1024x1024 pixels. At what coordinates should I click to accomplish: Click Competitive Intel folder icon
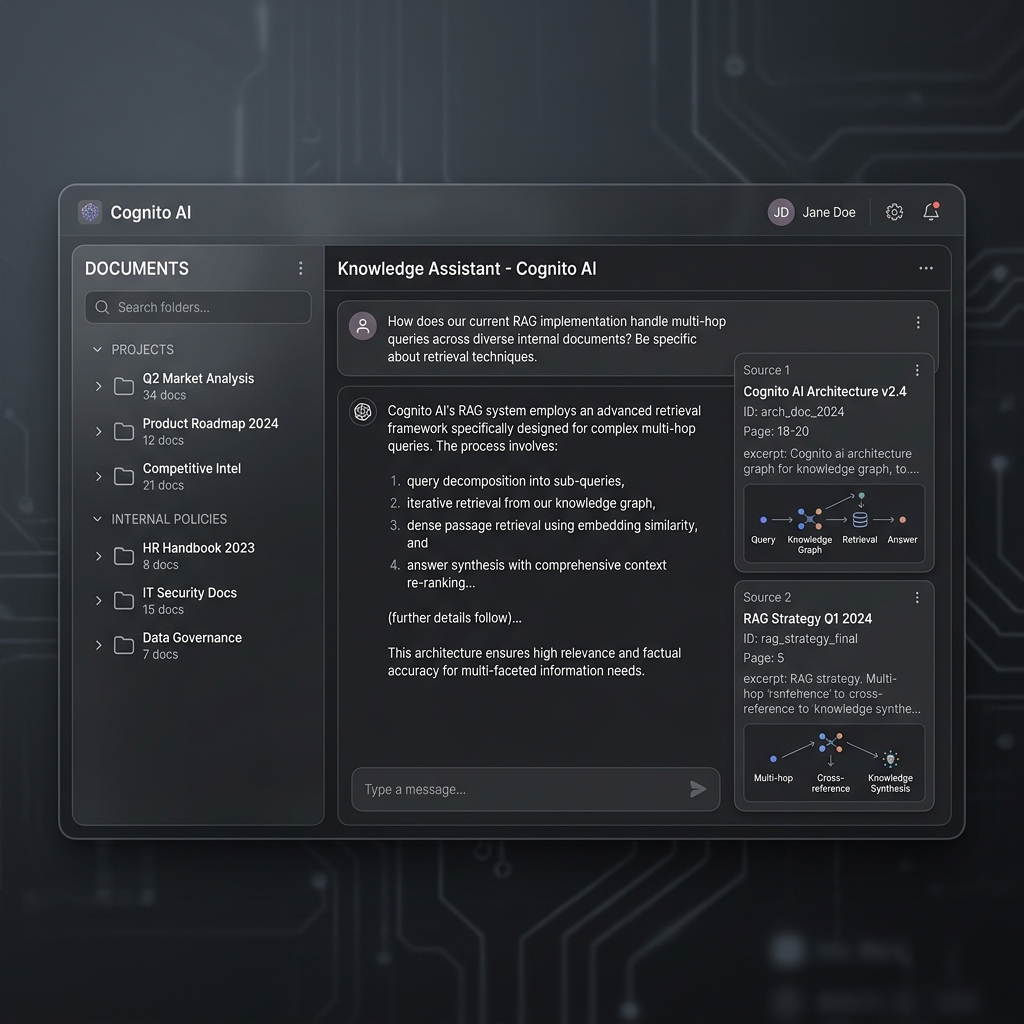tap(123, 476)
